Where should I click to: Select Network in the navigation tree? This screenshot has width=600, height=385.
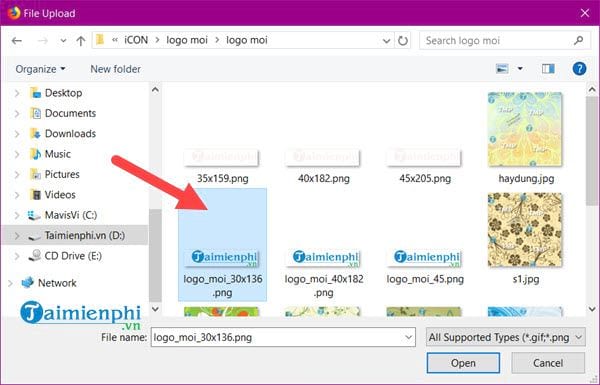[x=57, y=283]
